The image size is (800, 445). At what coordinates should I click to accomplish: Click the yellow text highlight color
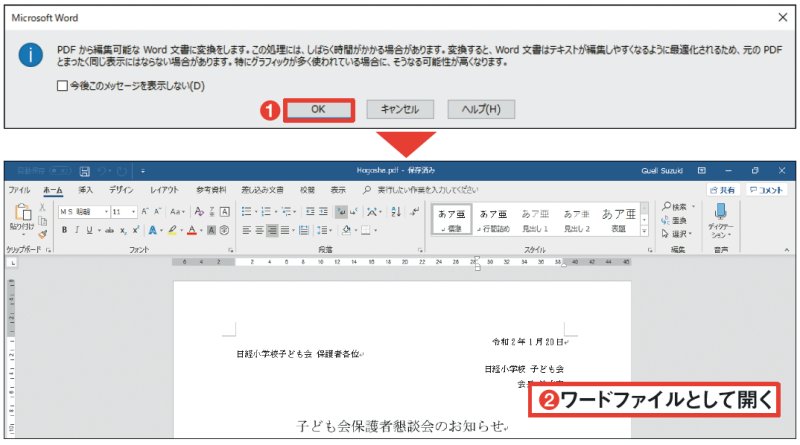pyautogui.click(x=172, y=230)
